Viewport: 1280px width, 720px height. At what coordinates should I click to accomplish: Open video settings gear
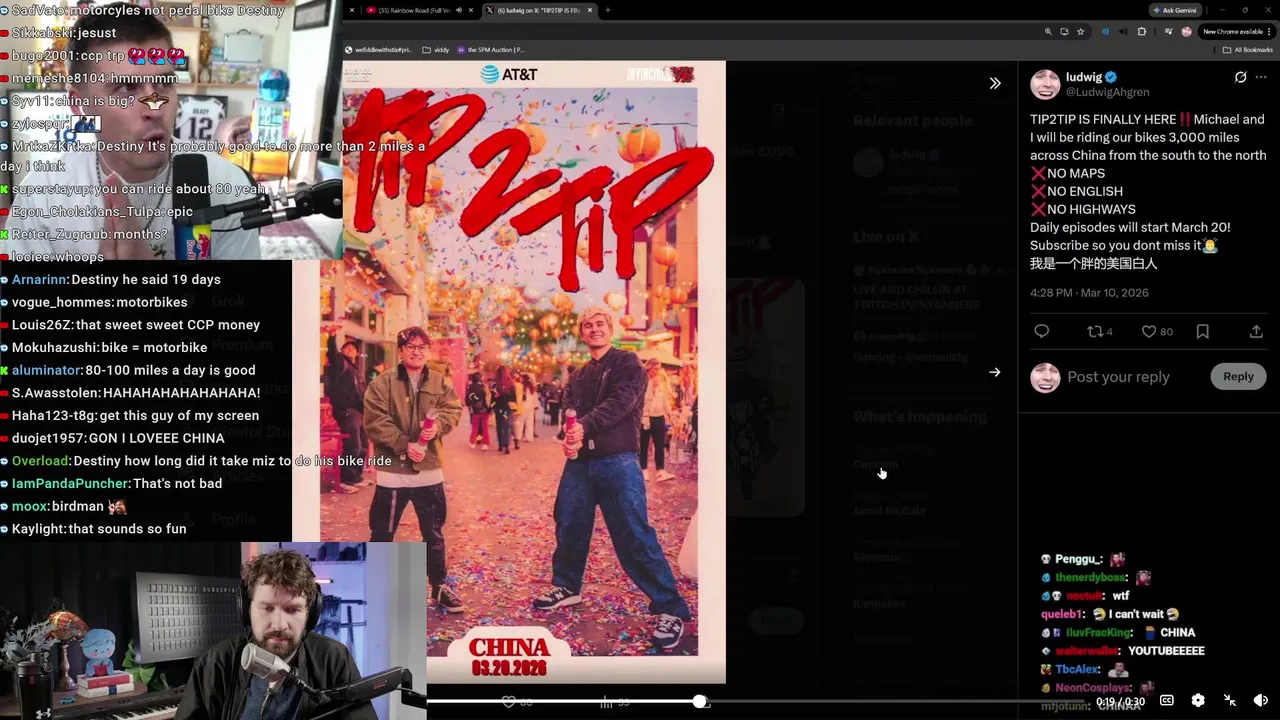[x=1198, y=701]
